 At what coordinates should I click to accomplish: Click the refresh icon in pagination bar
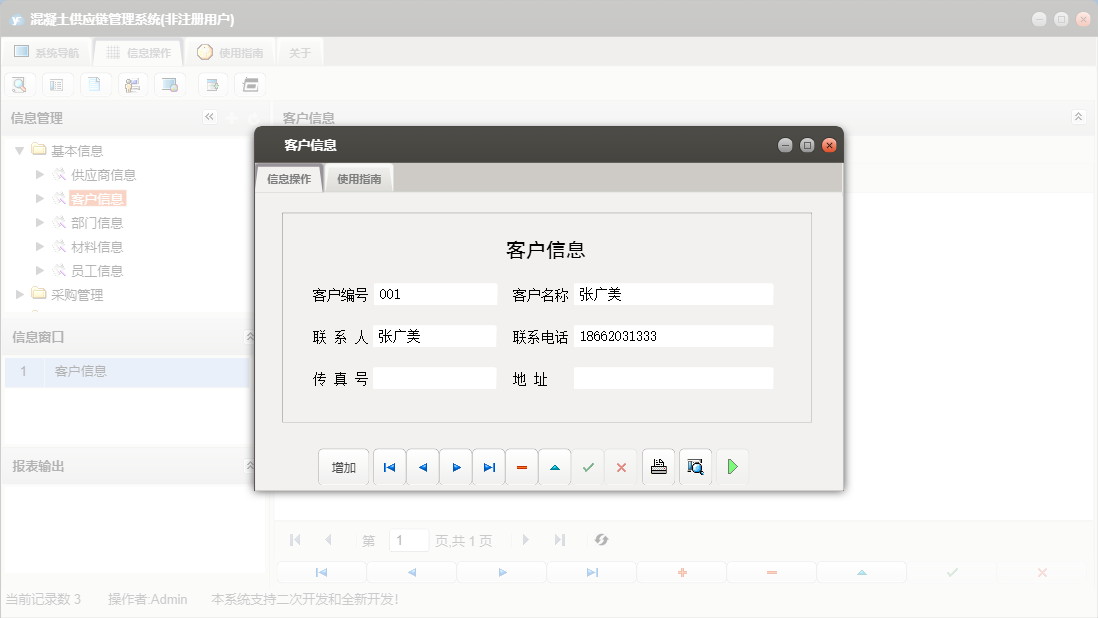[x=601, y=540]
